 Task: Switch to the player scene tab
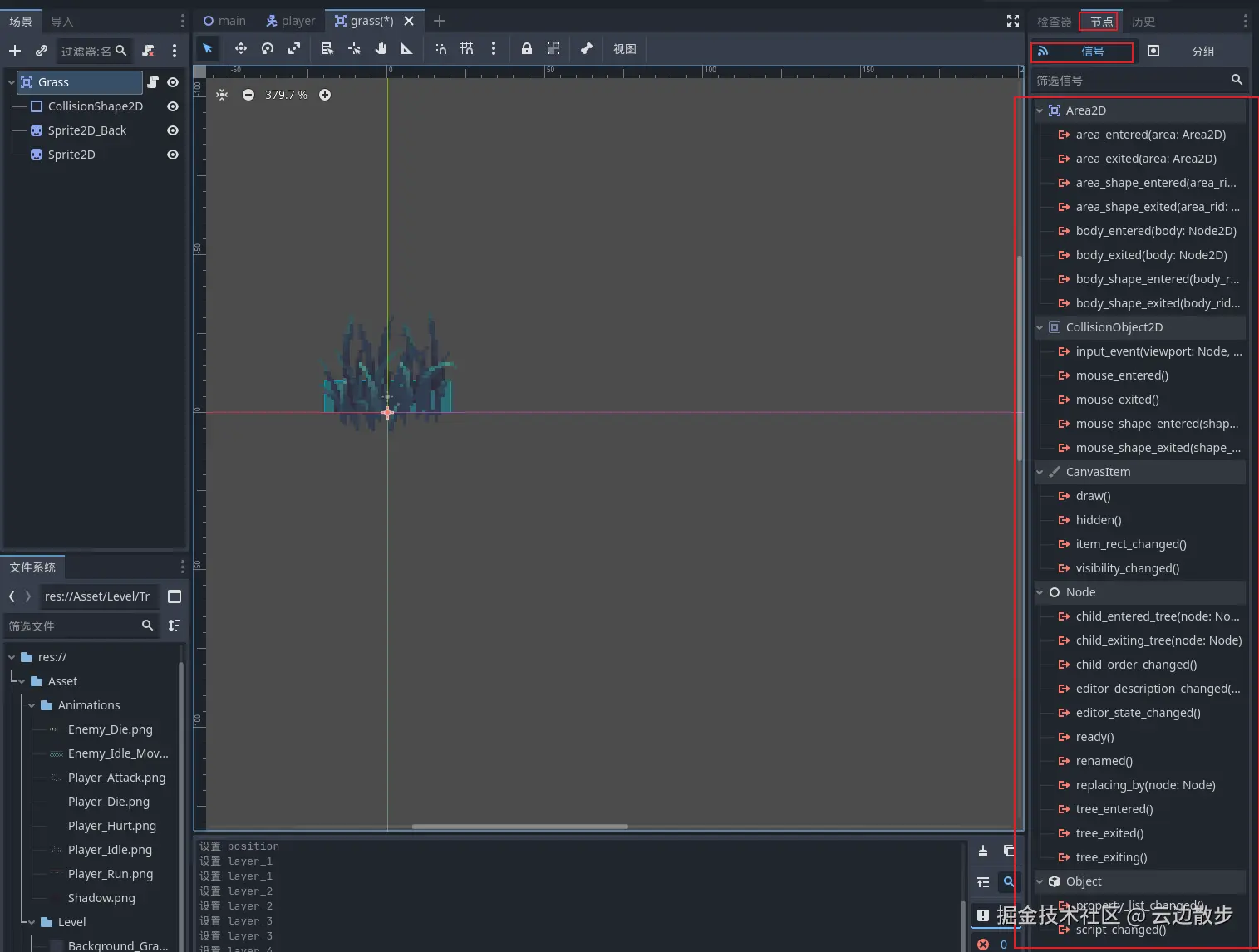[x=290, y=21]
